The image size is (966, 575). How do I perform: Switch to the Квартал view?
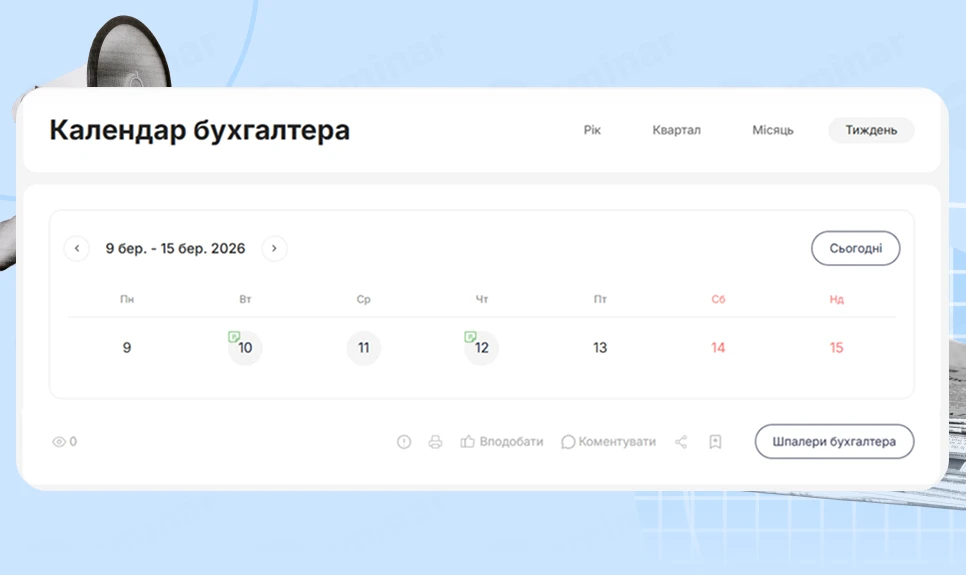tap(676, 130)
